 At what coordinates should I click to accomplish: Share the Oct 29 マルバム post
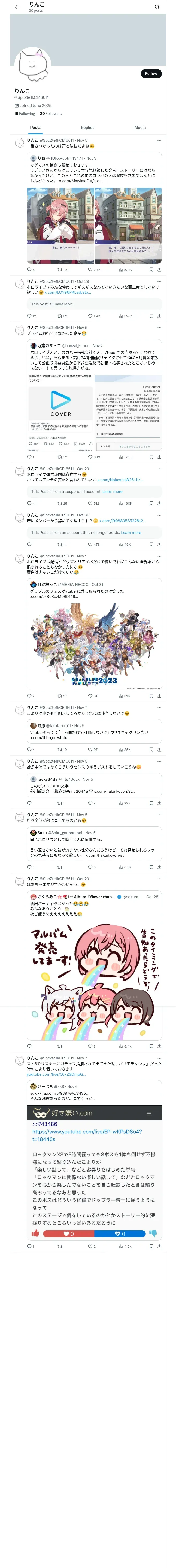159,1046
